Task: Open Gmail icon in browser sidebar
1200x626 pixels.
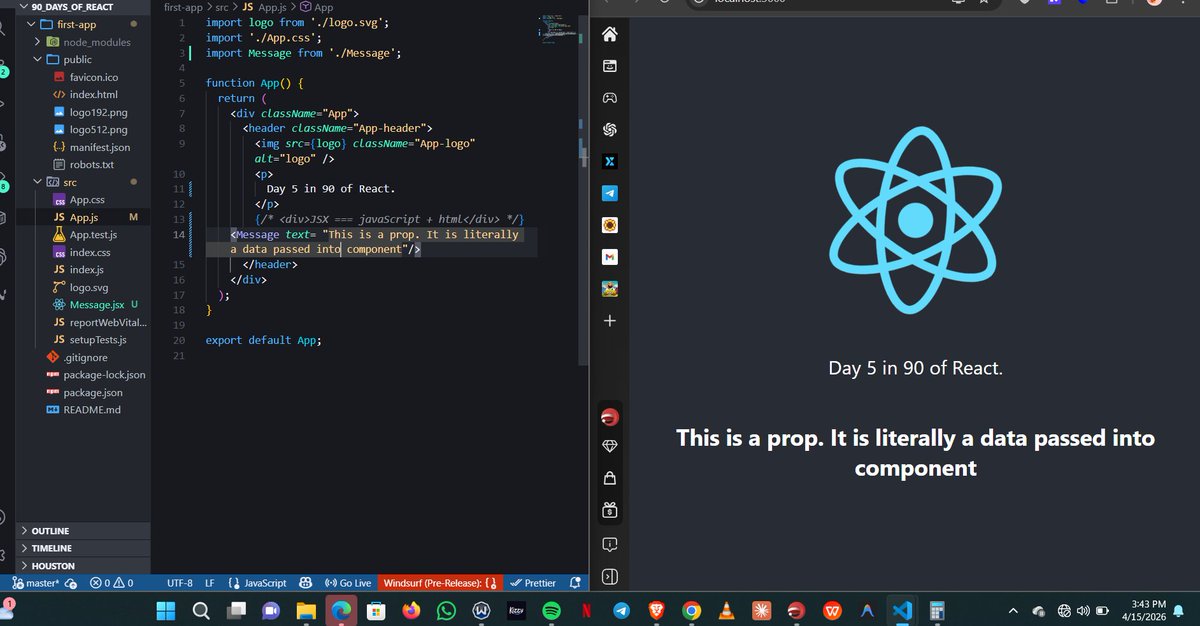Action: click(x=610, y=258)
